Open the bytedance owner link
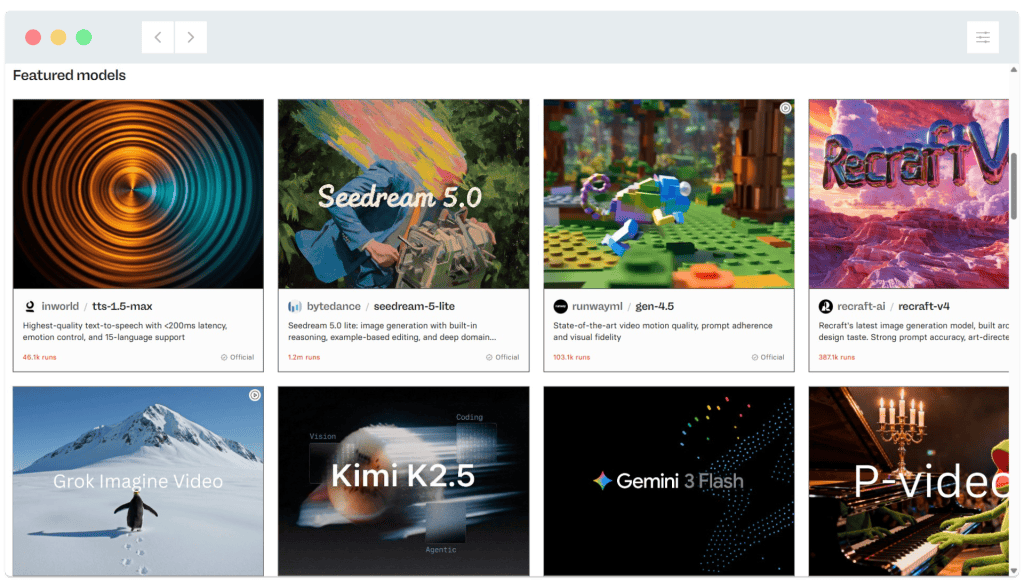Image resolution: width=1024 pixels, height=587 pixels. point(334,306)
